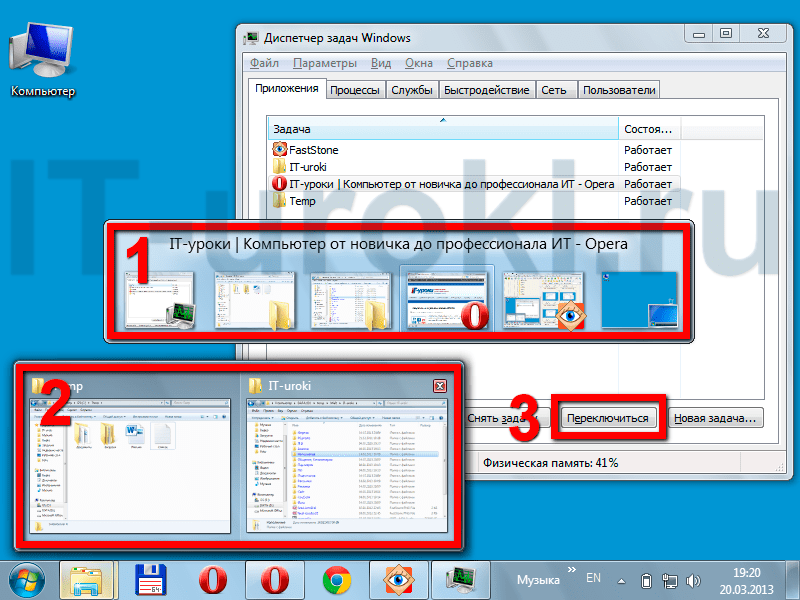Image resolution: width=800 pixels, height=600 pixels.
Task: Click the Task Manager title bar icon
Action: click(251, 38)
